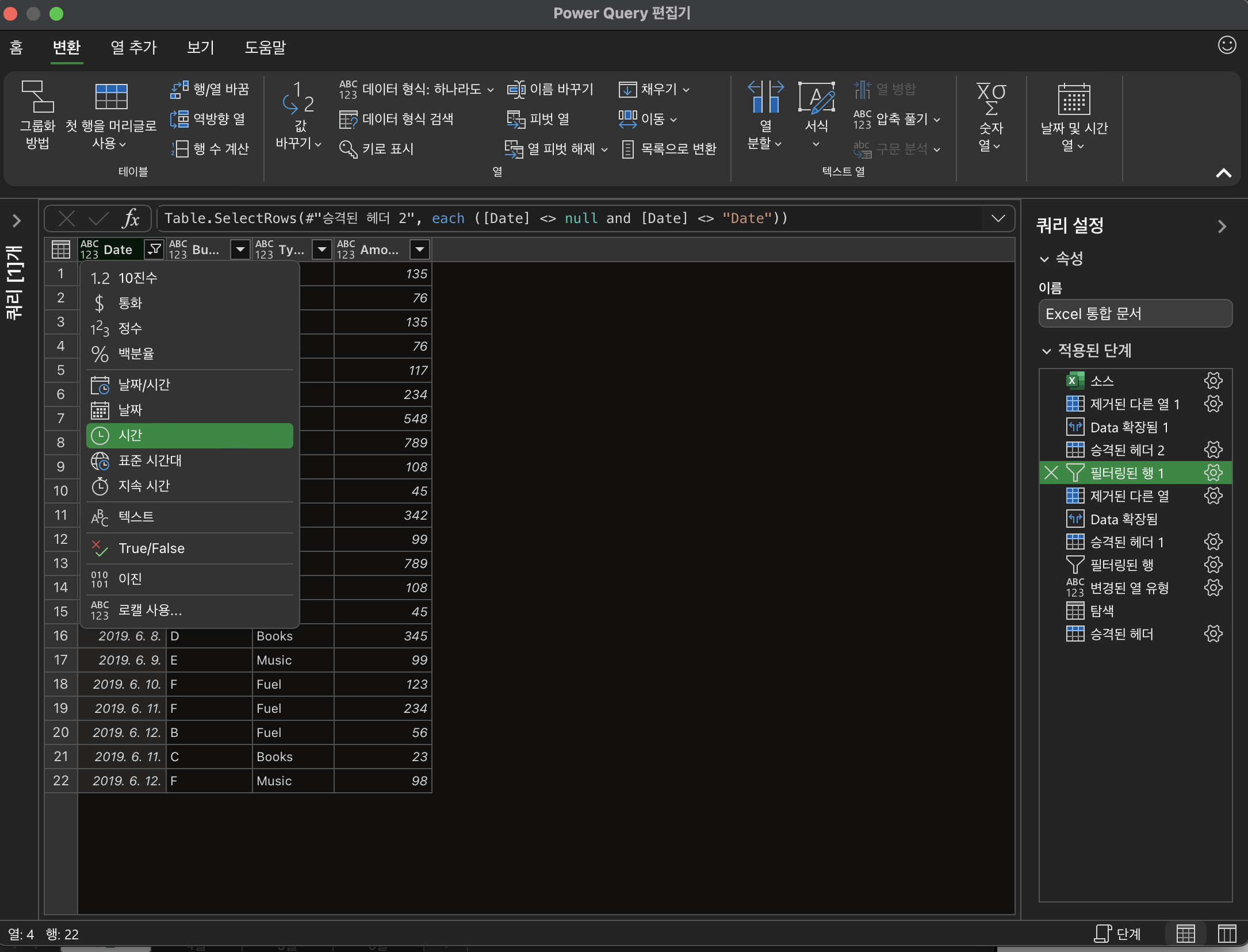The width and height of the screenshot is (1248, 952).
Task: Switch to the 열 추가 tab
Action: pos(133,47)
